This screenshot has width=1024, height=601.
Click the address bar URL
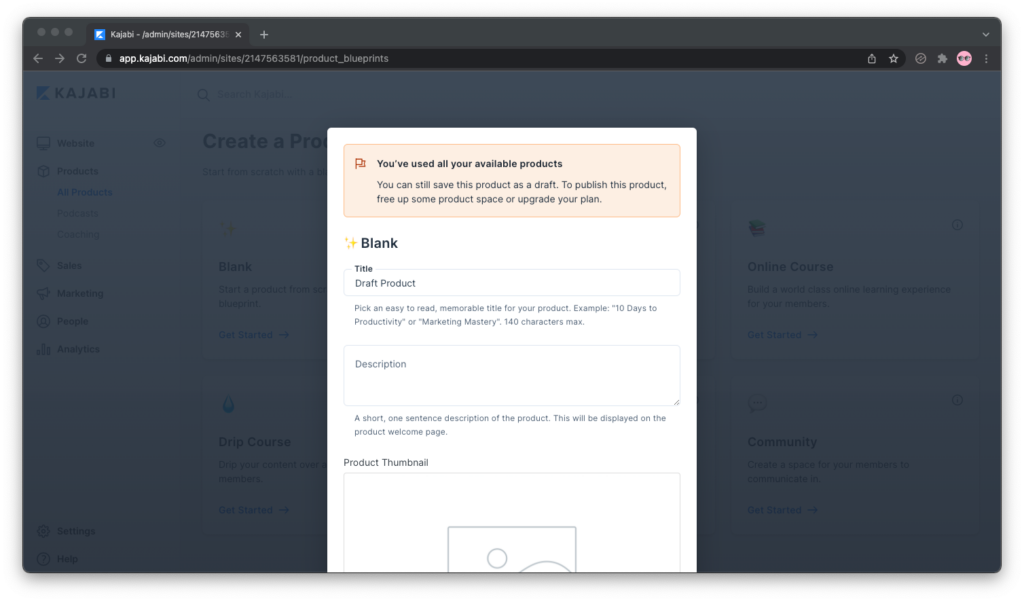click(x=253, y=59)
